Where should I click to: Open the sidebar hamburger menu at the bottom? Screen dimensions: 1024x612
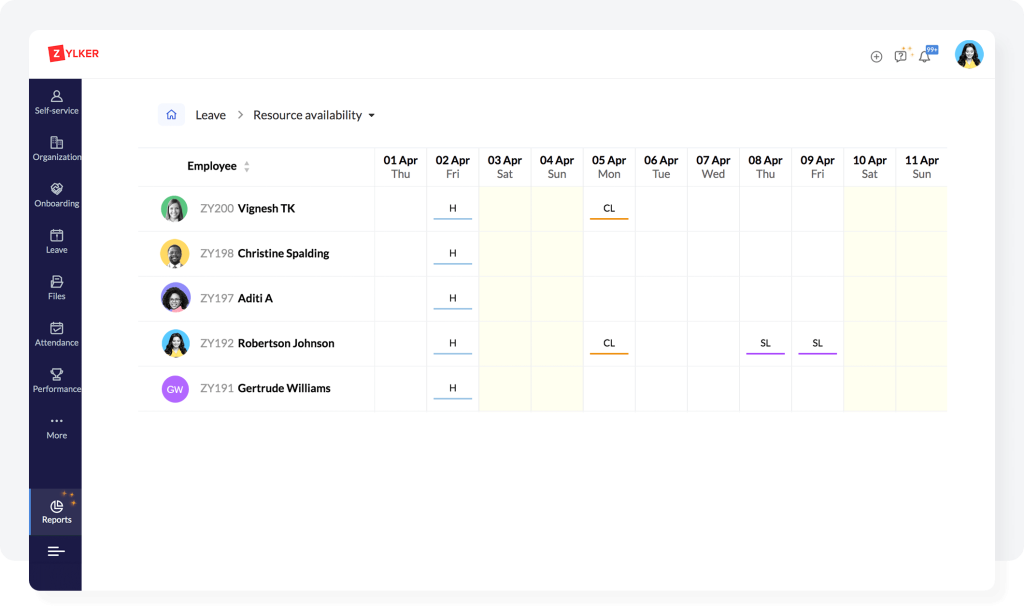[56, 551]
